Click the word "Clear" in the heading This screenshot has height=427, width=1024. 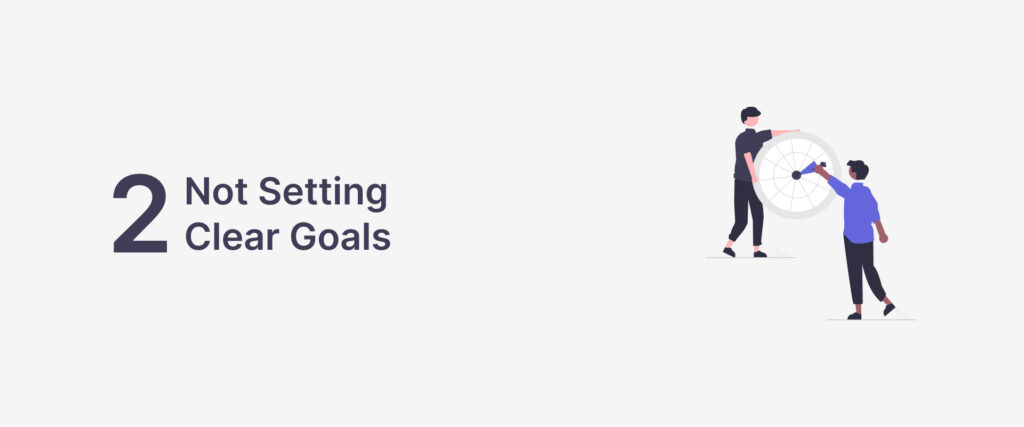click(229, 237)
